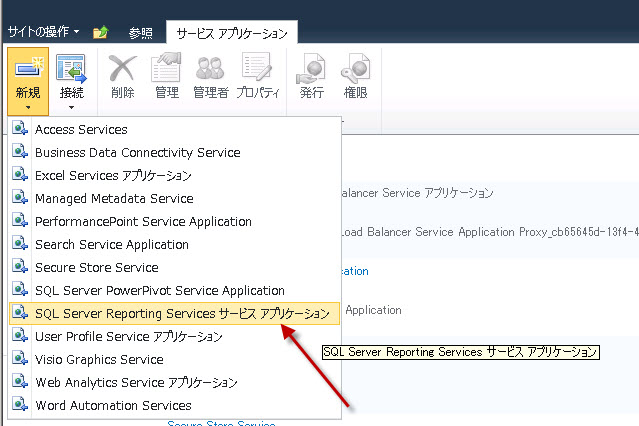The height and width of the screenshot is (426, 639).
Task: Click the navigate-up folder icon
Action: coord(101,32)
